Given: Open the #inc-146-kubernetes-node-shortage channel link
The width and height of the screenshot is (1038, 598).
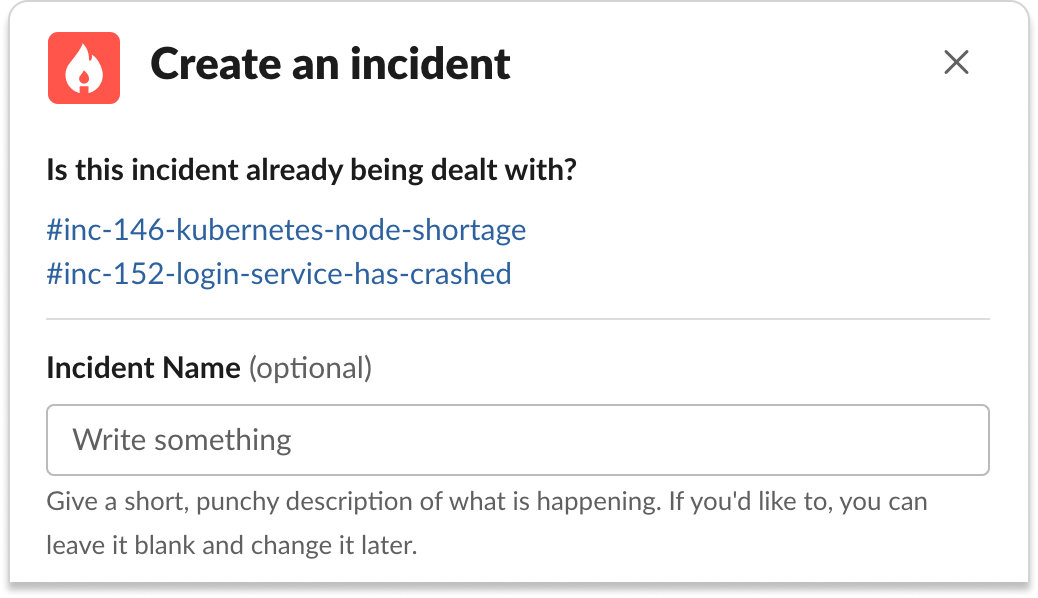Looking at the screenshot, I should point(286,230).
